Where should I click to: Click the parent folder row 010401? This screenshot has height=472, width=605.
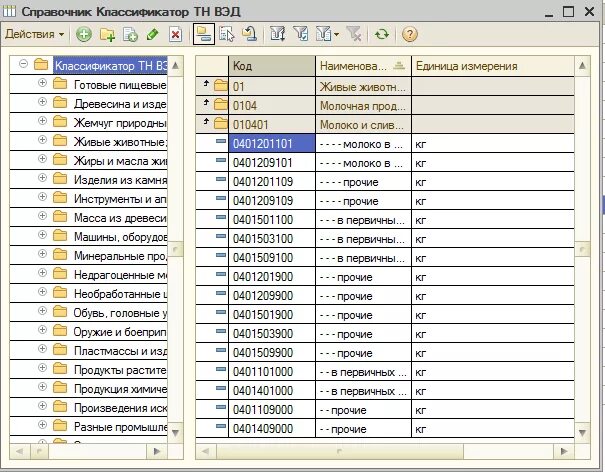[385, 124]
